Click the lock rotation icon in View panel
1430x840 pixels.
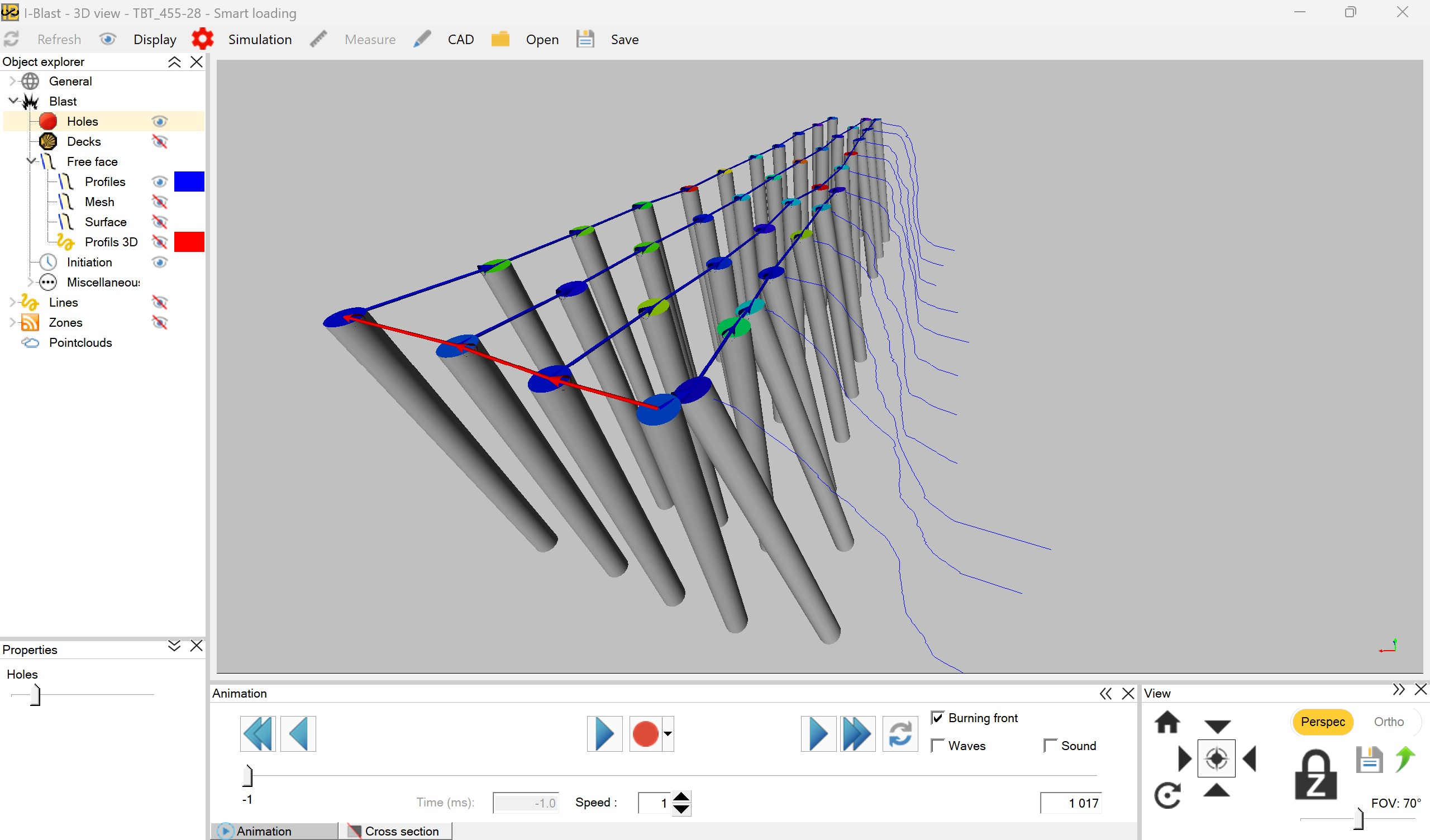1315,774
